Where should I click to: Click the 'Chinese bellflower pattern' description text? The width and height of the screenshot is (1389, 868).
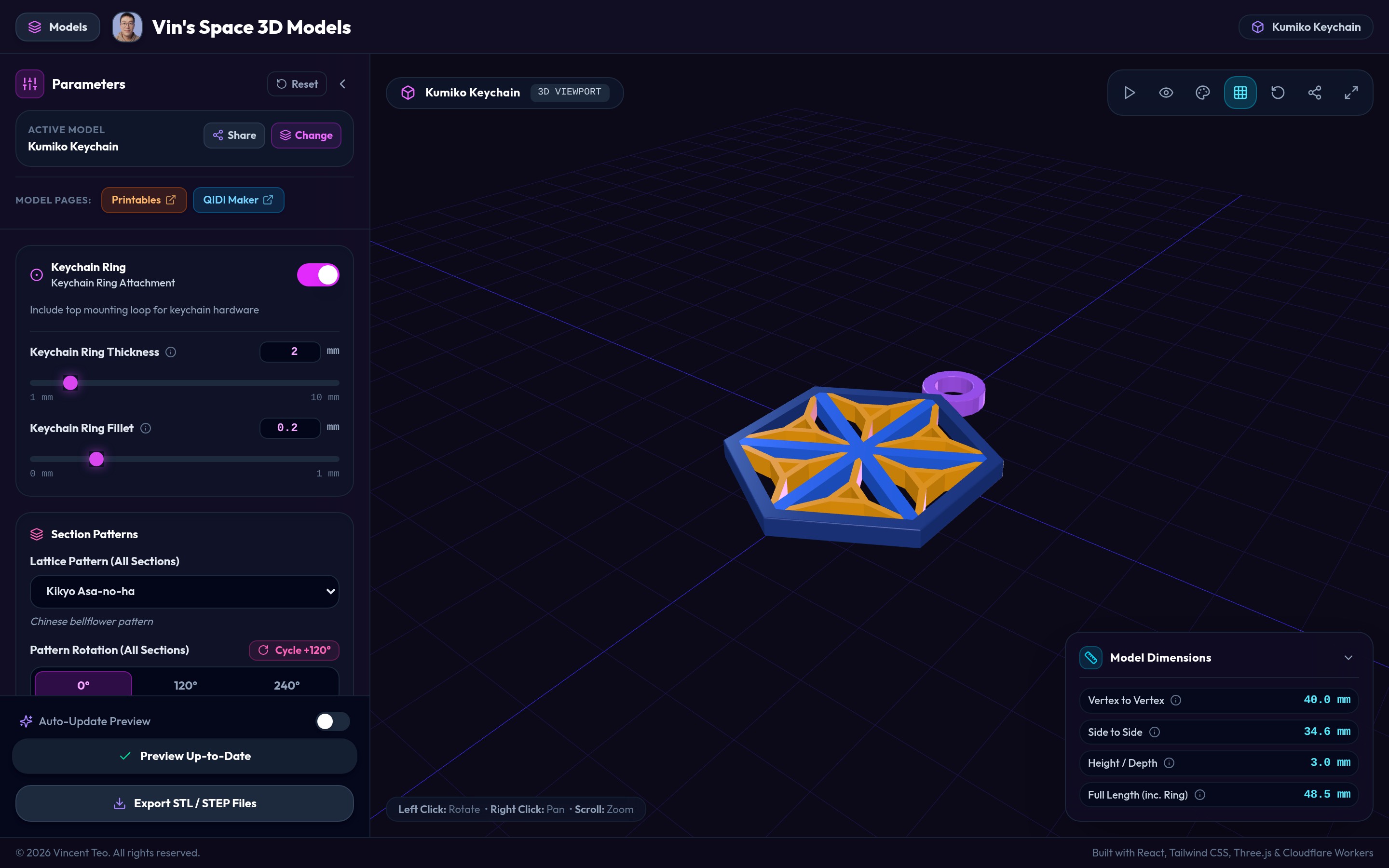pos(92,621)
